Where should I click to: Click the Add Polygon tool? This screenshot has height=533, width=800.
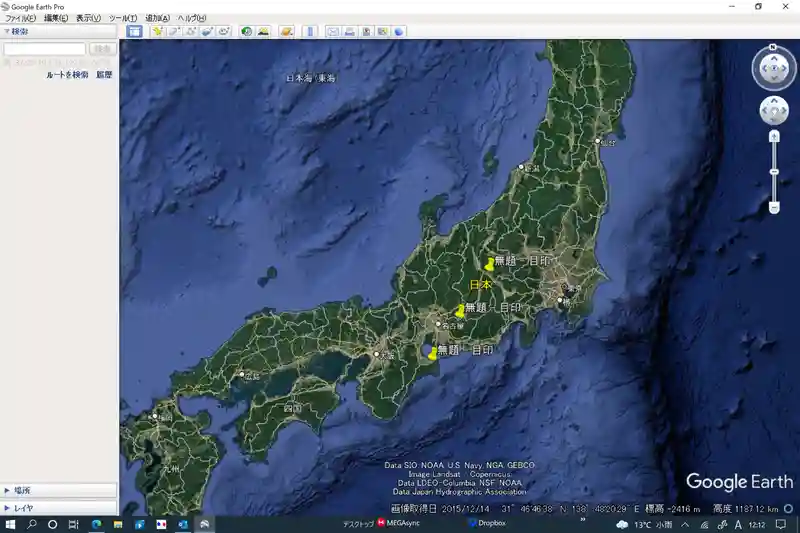coord(174,31)
